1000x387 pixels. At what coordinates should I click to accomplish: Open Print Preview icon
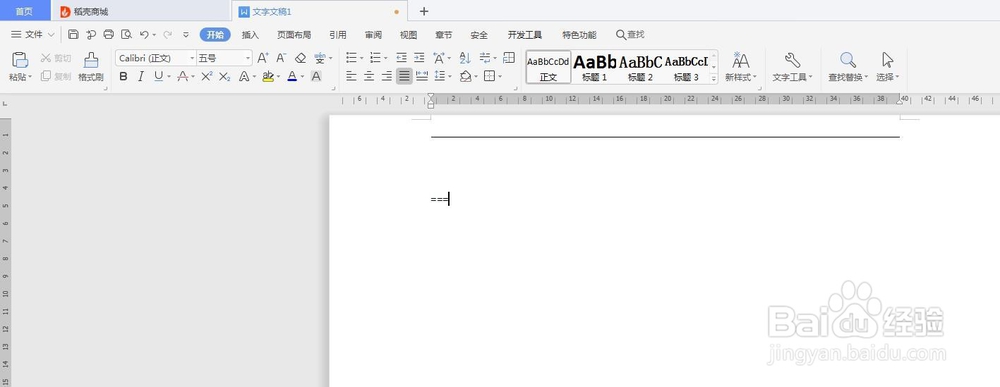126,34
